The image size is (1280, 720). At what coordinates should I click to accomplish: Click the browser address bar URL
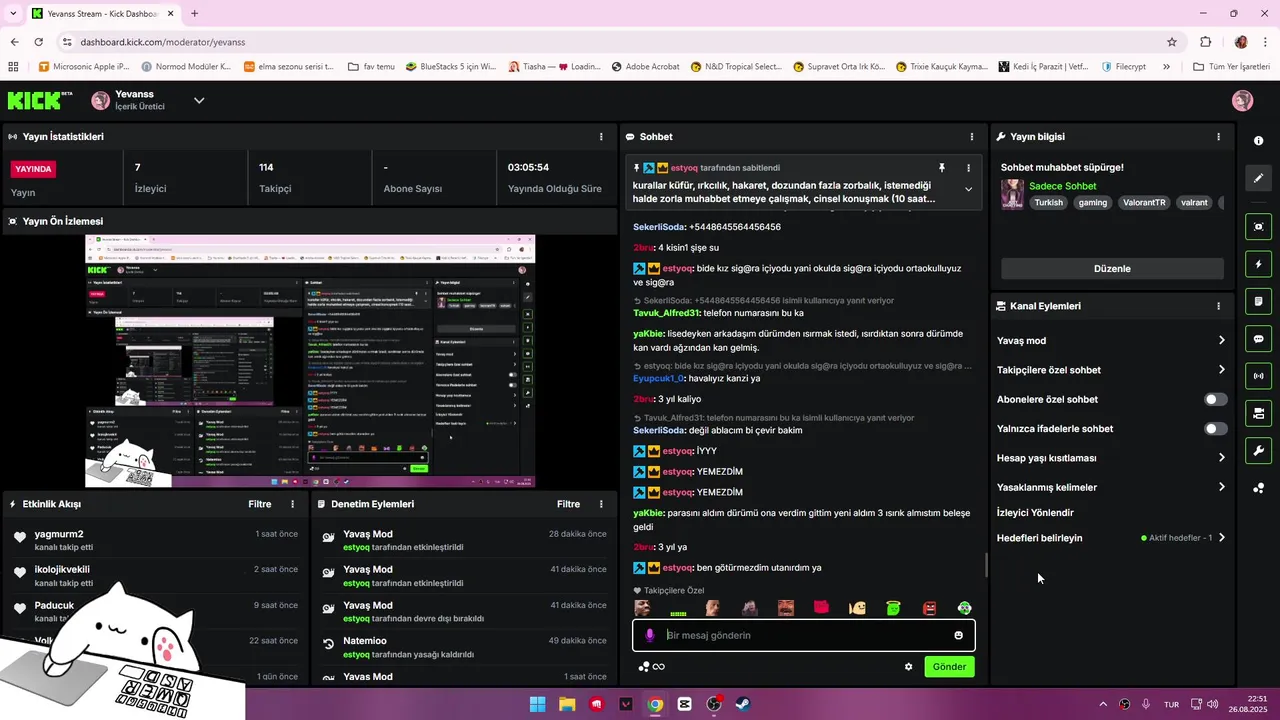163,42
